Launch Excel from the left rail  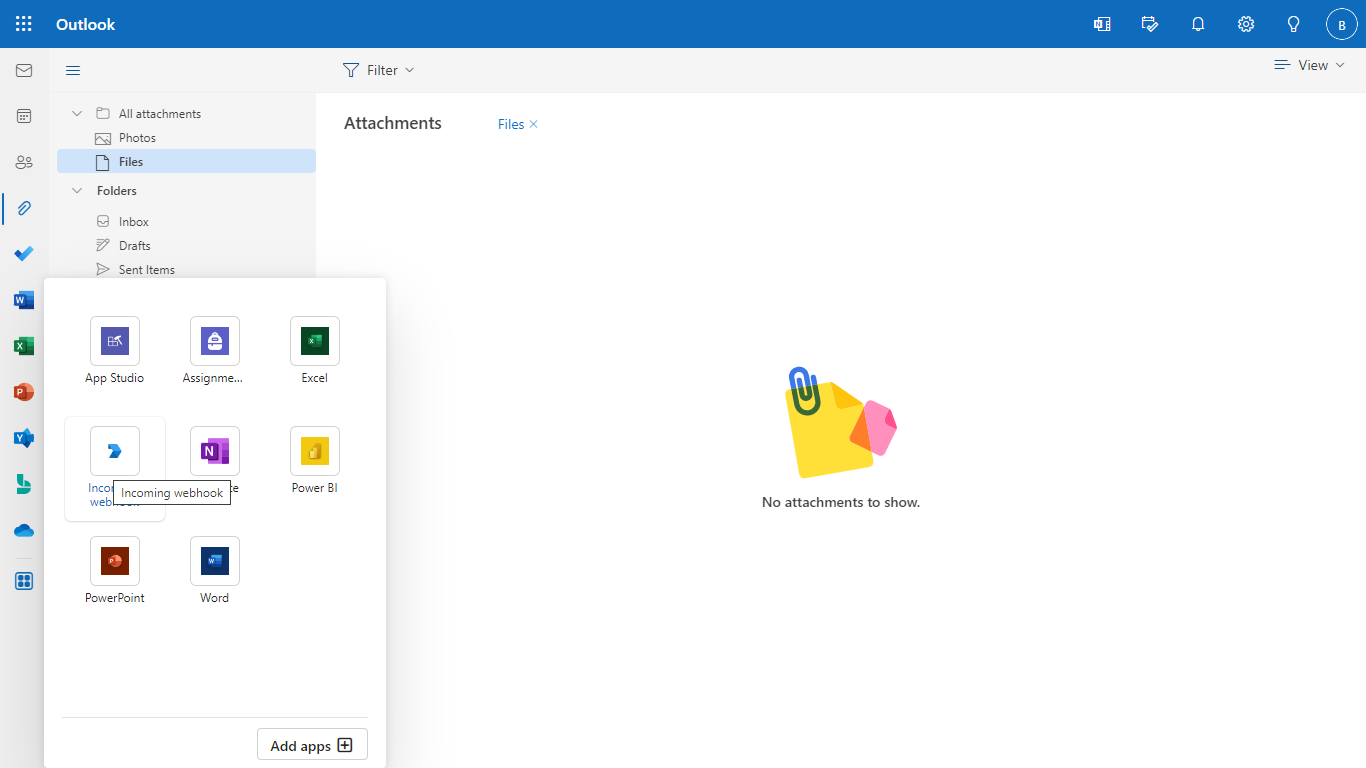(24, 346)
